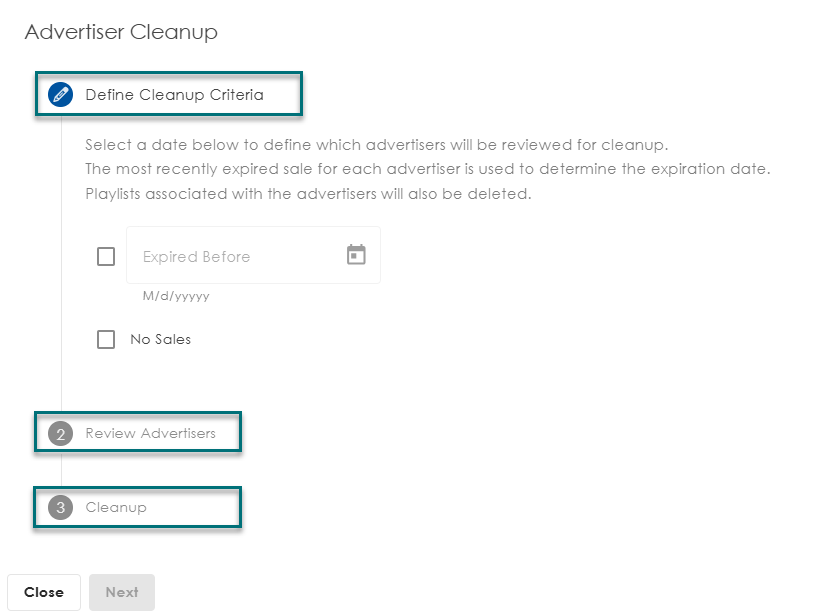Viewport: 813px width, 616px height.
Task: Enable the Expired Before checkbox
Action: (x=106, y=257)
